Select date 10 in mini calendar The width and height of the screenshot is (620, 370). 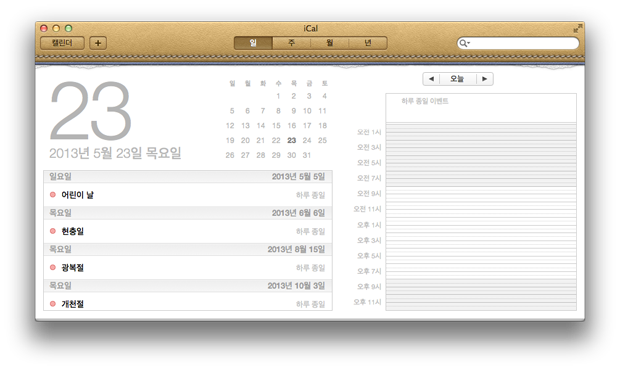point(307,111)
